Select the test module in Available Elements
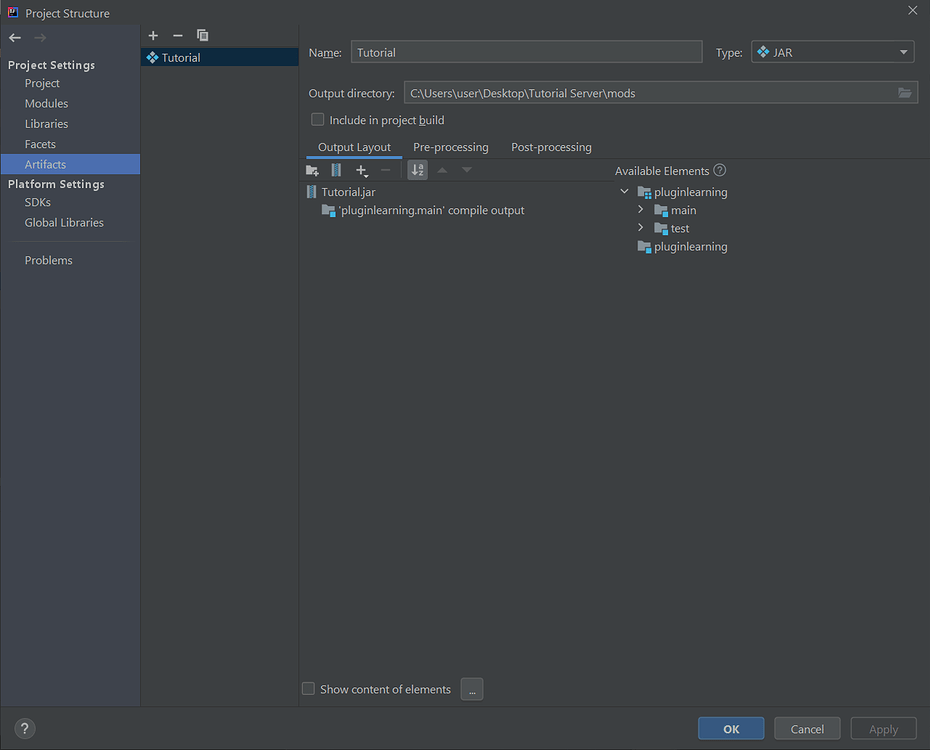 [x=672, y=228]
